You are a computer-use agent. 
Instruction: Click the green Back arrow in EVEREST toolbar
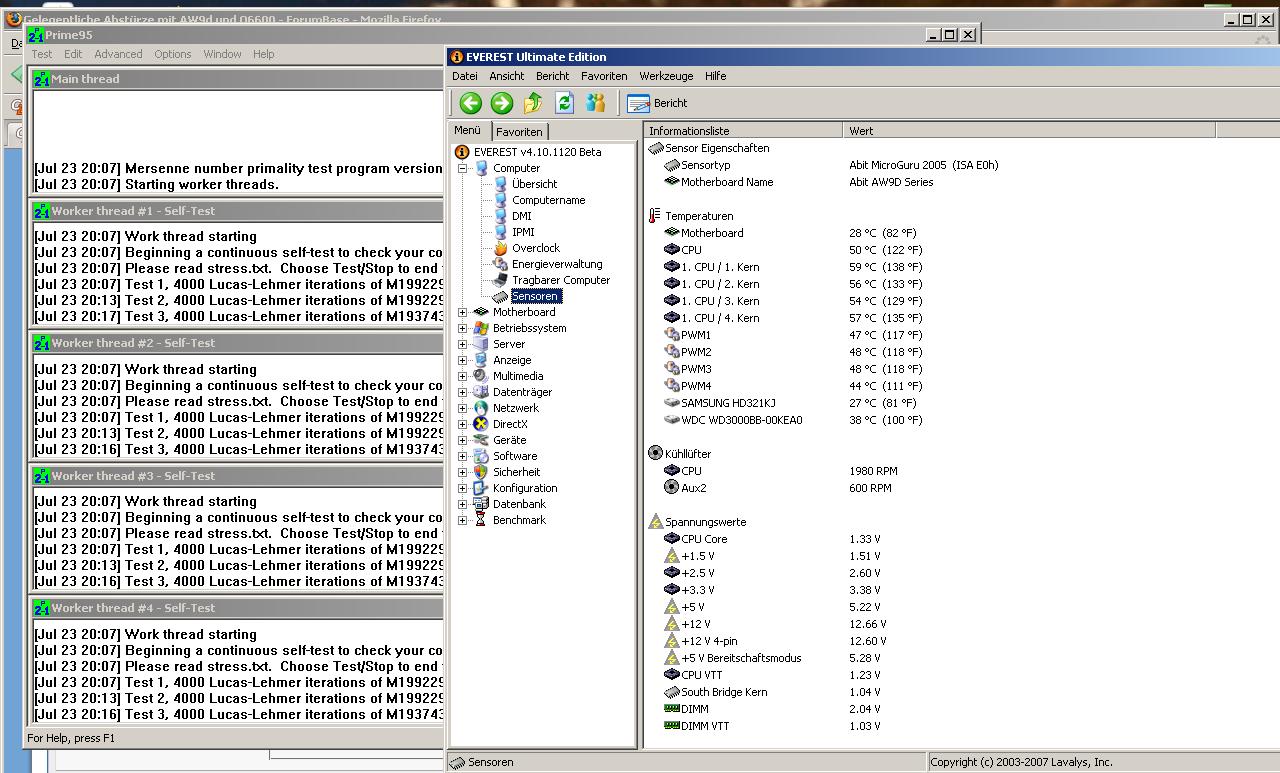point(471,103)
